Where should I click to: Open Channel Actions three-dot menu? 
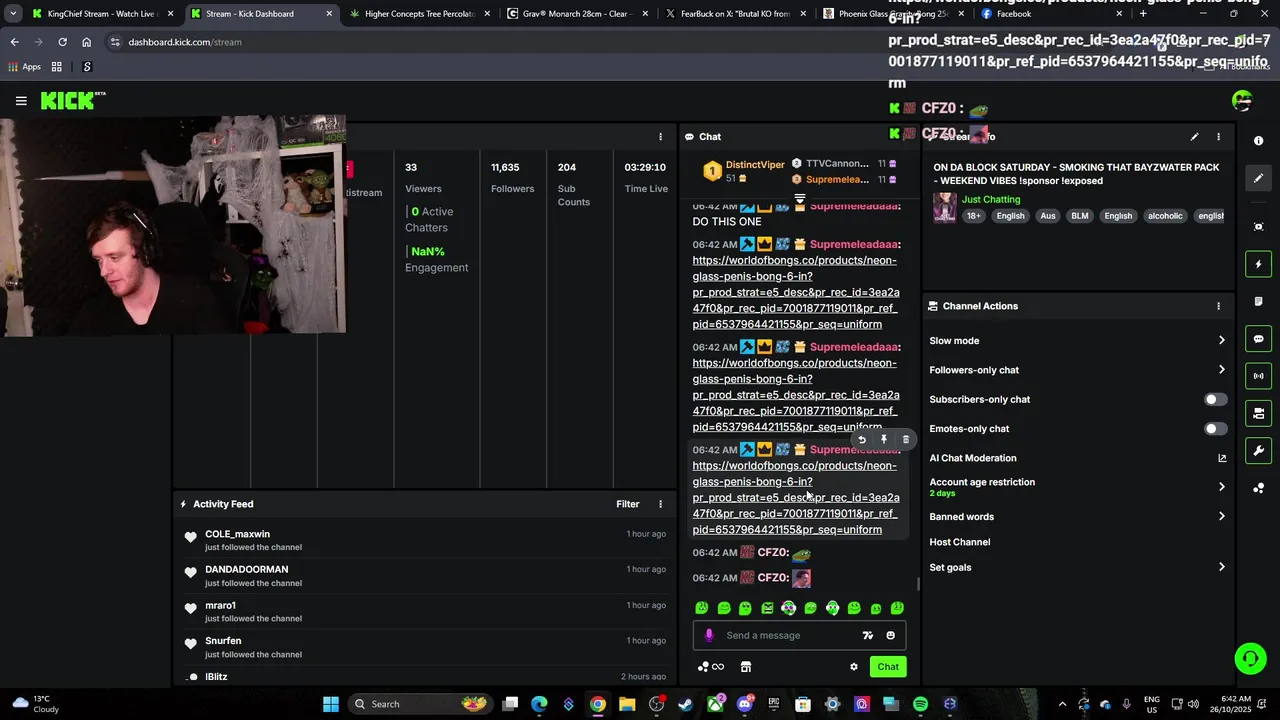click(x=1218, y=306)
